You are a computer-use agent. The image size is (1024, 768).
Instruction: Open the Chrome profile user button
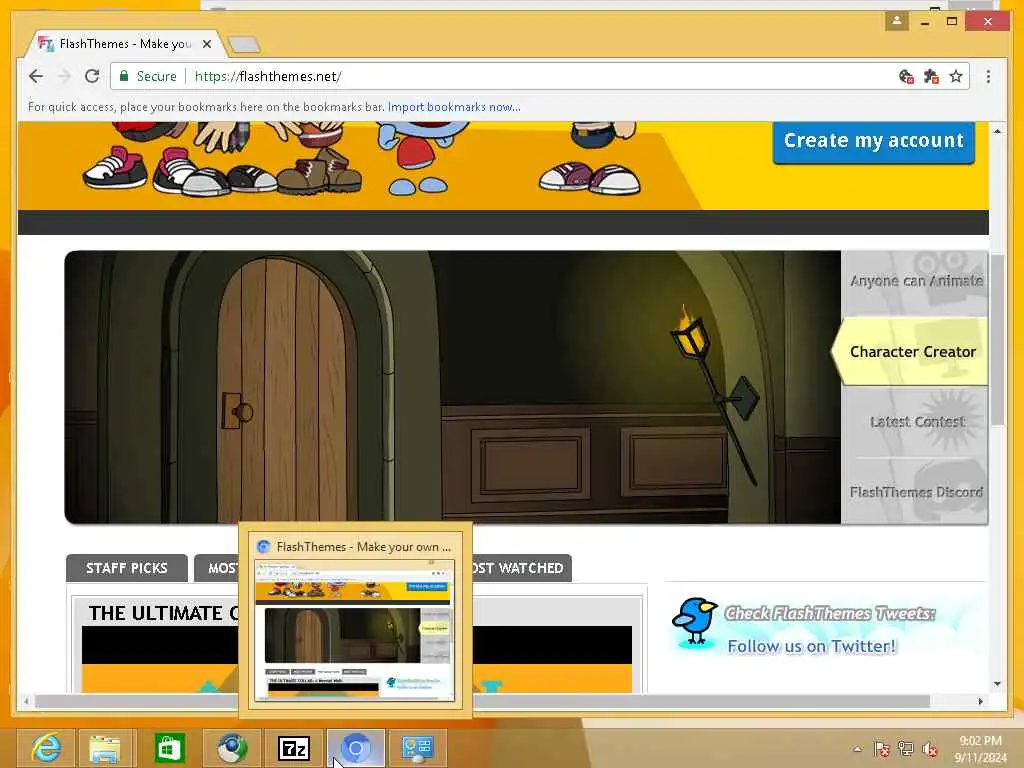pos(897,21)
